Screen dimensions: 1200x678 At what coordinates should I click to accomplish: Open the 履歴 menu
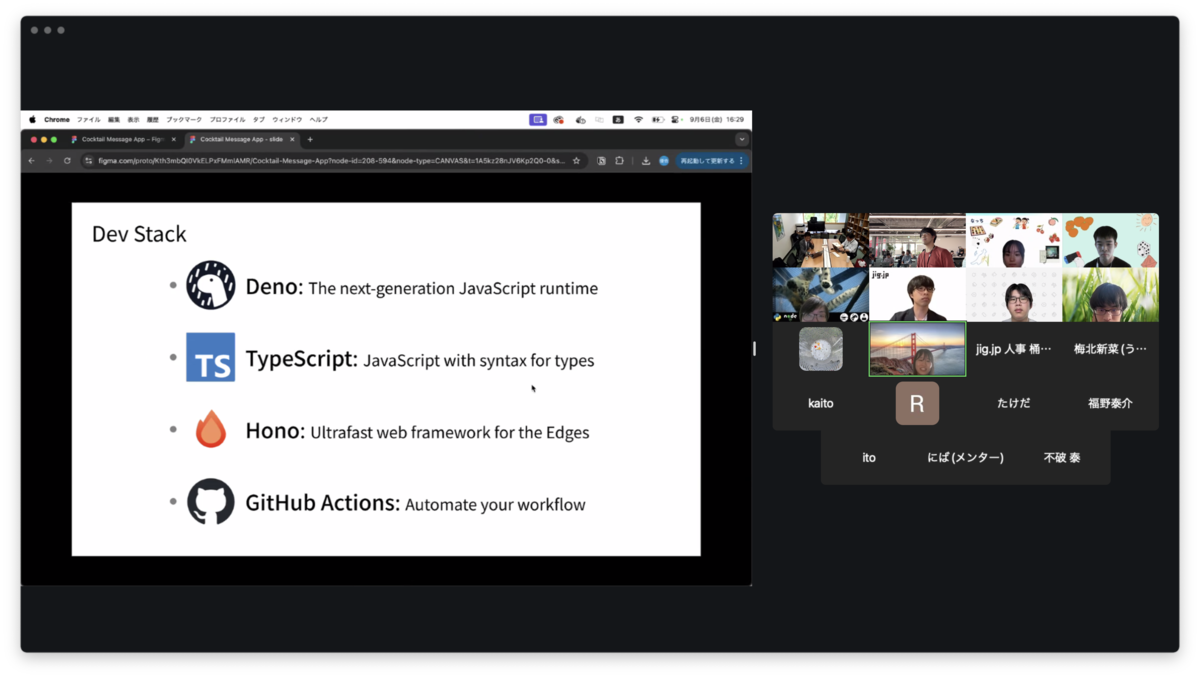point(153,119)
